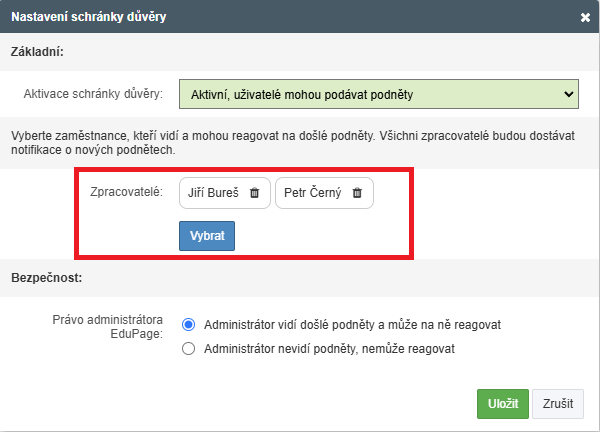Click the label 'Administrátor vidí došlé podněty a může na ně reagovat'

(352, 325)
